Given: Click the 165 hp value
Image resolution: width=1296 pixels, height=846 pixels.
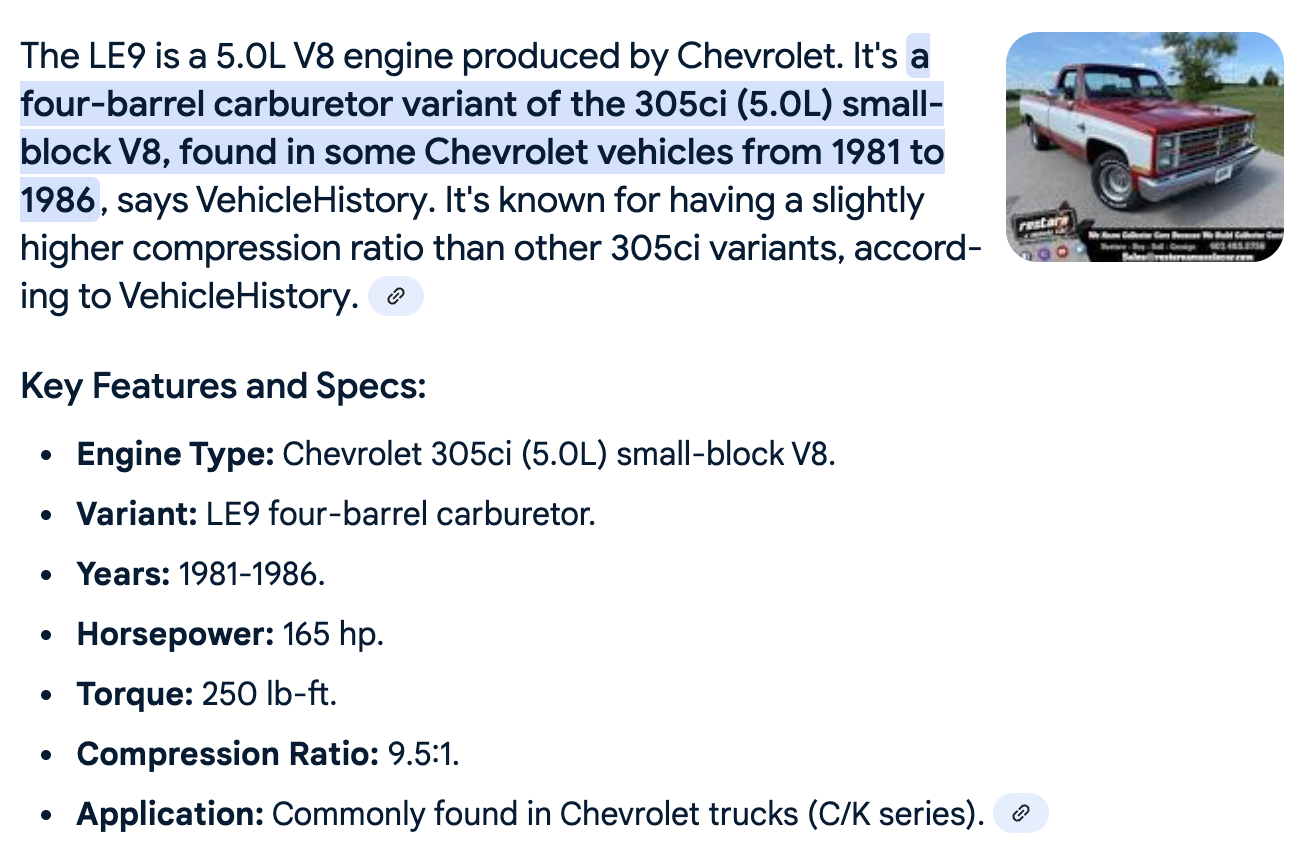Looking at the screenshot, I should pos(334,634).
